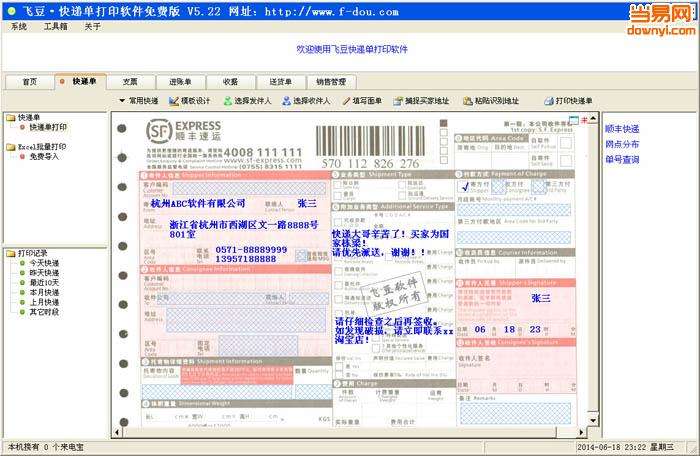This screenshot has height=456, width=700.
Task: Click the 快递单 folder label in tree
Action: tap(29, 118)
